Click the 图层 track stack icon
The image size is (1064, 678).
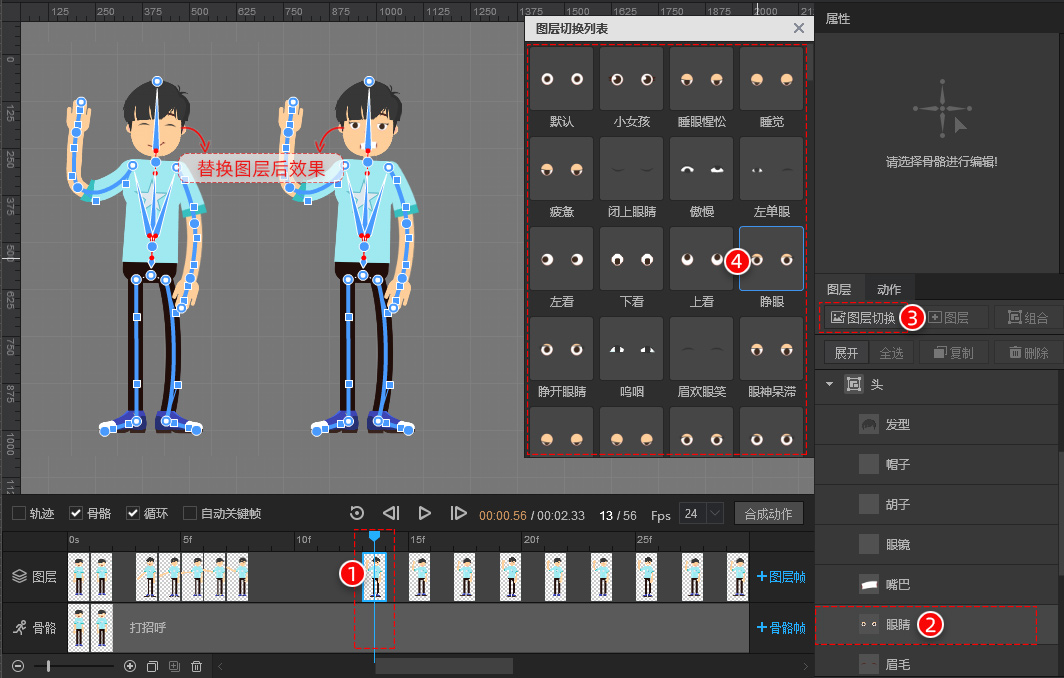click(20, 577)
